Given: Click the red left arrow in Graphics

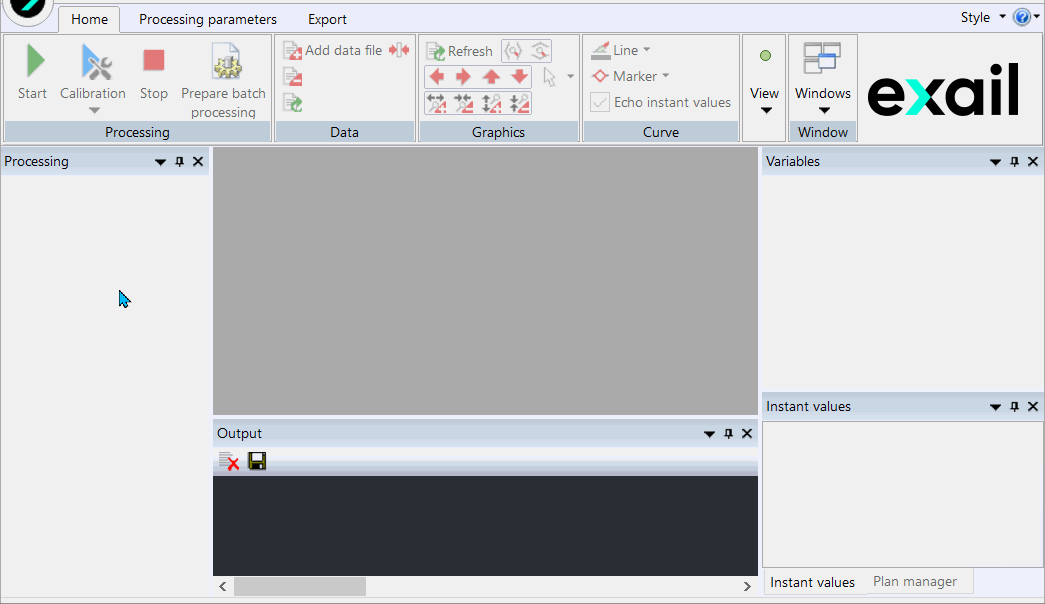Looking at the screenshot, I should coord(437,77).
